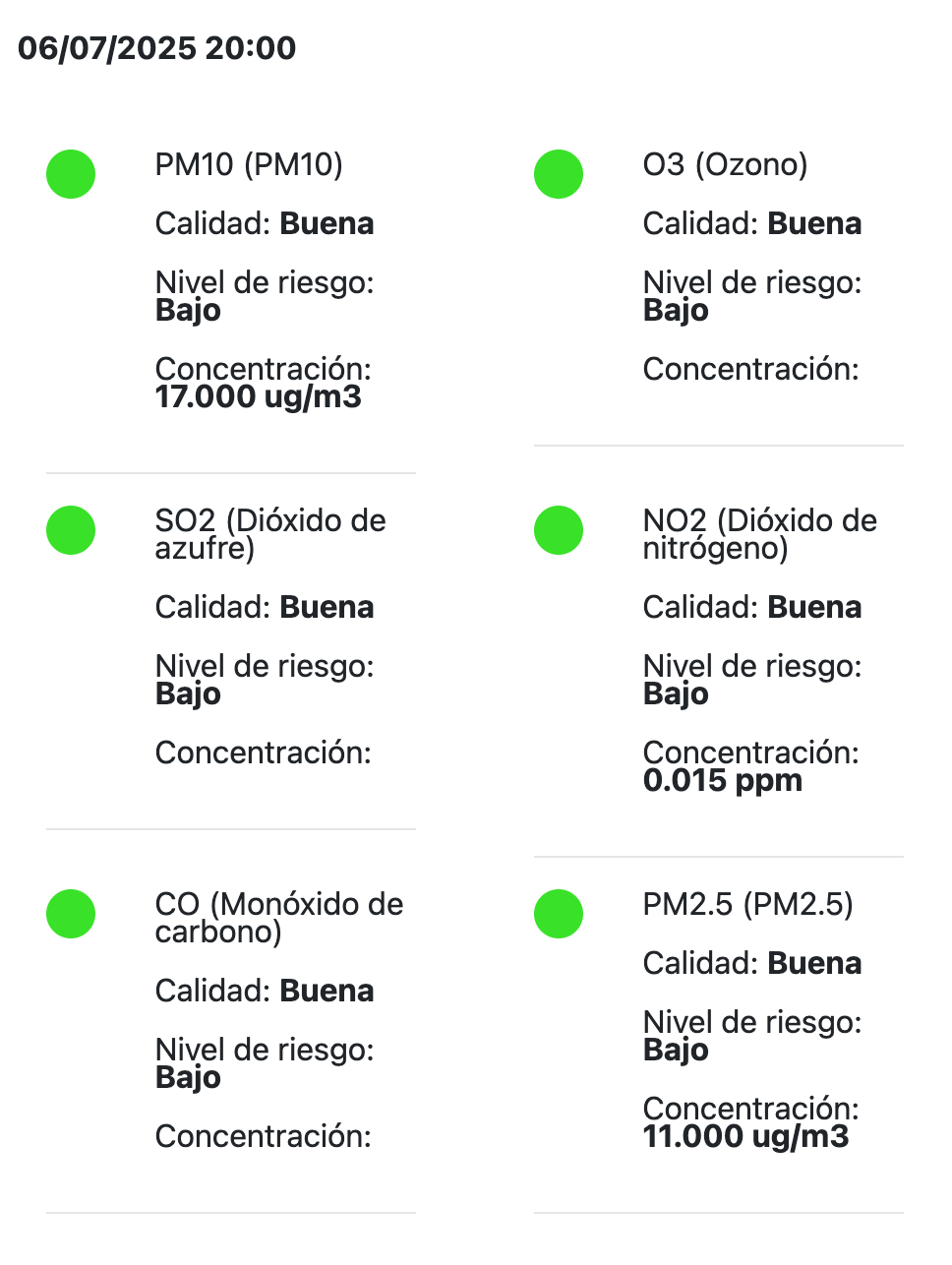Click the 0.015 ppm concentration value
The image size is (952, 1265).
(x=723, y=781)
